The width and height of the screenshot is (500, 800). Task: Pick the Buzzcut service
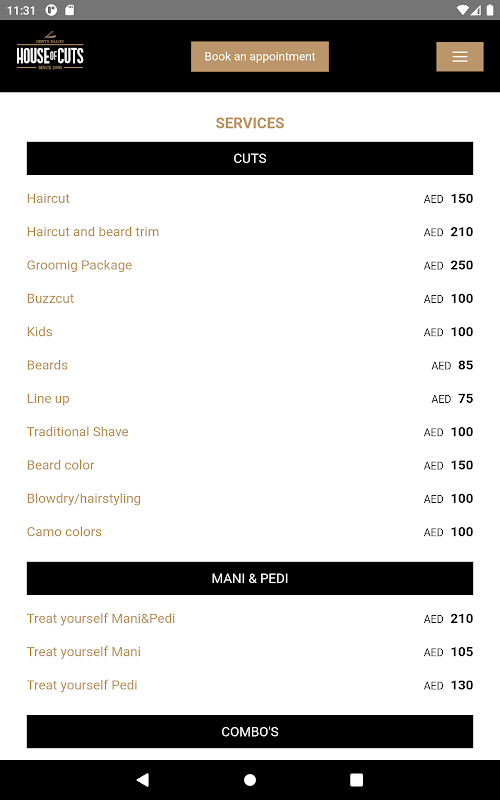click(x=50, y=298)
